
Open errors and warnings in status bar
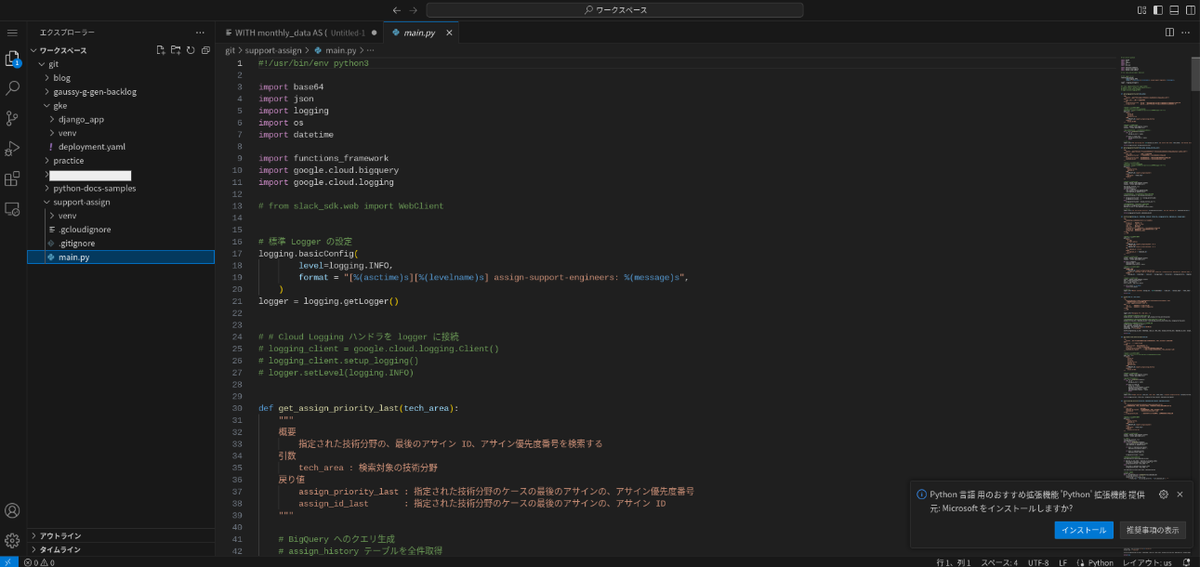click(x=40, y=562)
